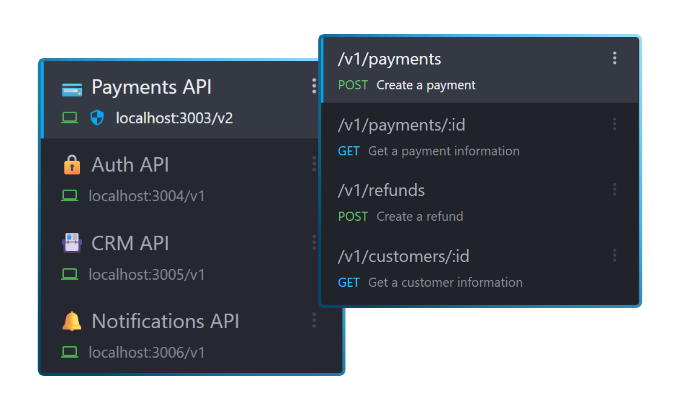Open the three-dot menu for Payments API
Viewport: 680px width, 410px height.
(314, 87)
